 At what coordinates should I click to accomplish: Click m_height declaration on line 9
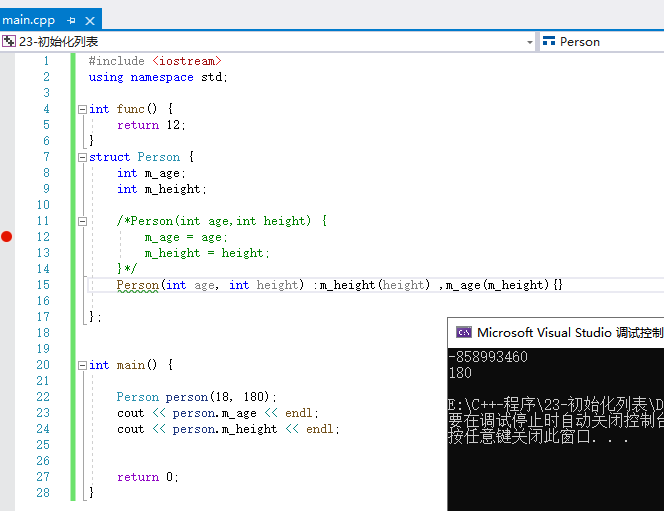(x=161, y=189)
